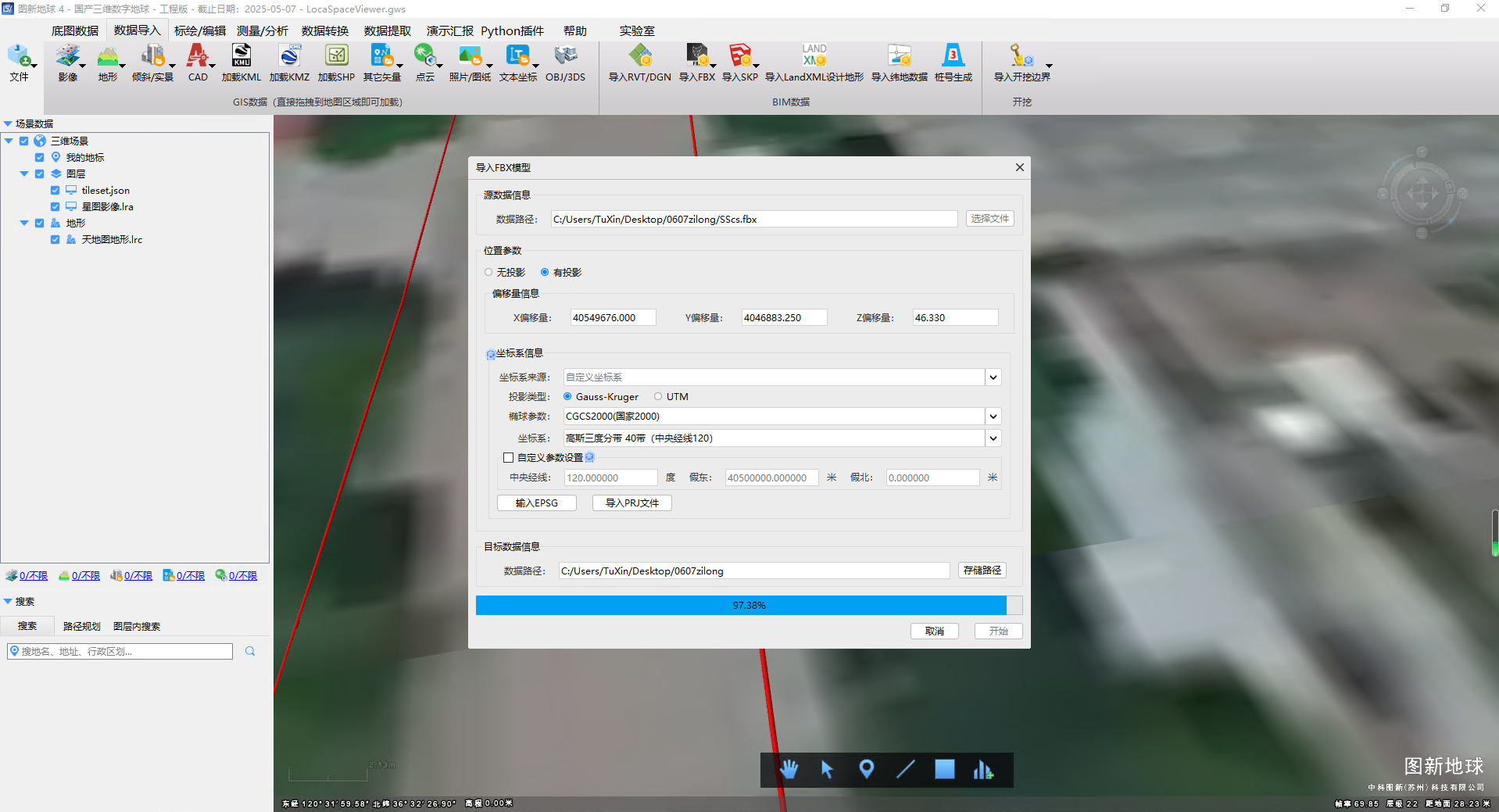The height and width of the screenshot is (812, 1499).
Task: Open the 坐标系 高斯三度分带 dropdown
Action: click(x=993, y=438)
